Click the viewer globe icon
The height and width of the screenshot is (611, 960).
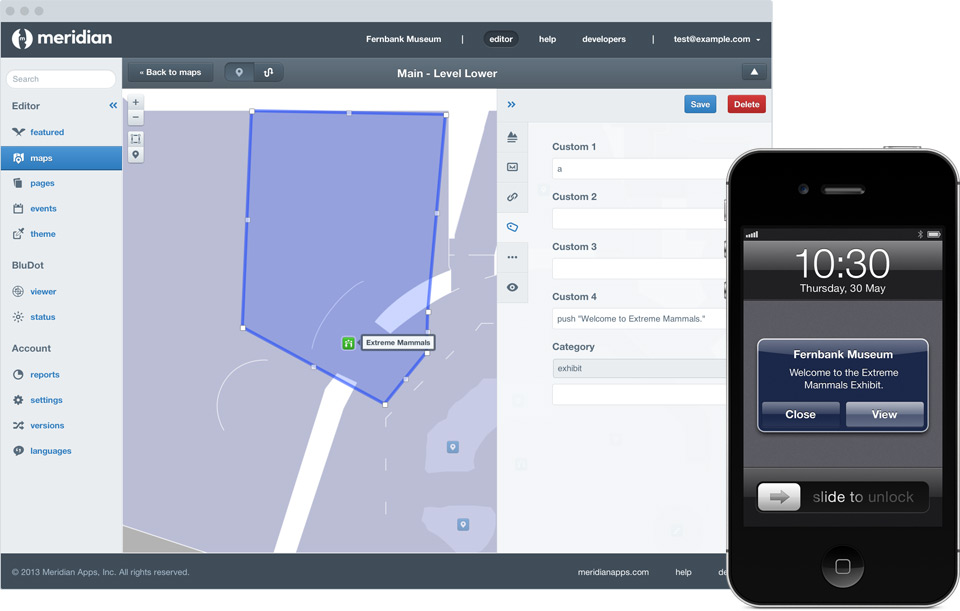(18, 291)
